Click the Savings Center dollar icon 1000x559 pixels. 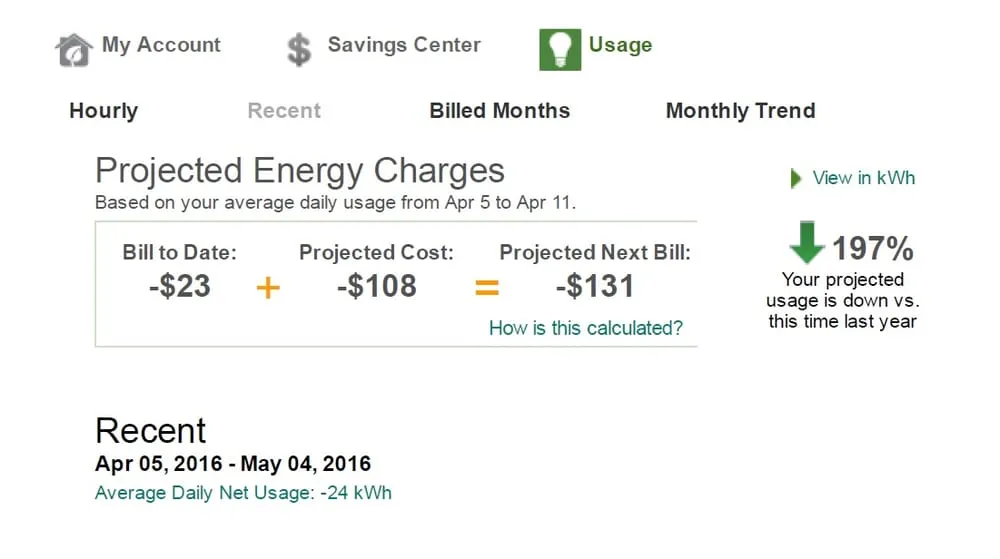(x=298, y=49)
